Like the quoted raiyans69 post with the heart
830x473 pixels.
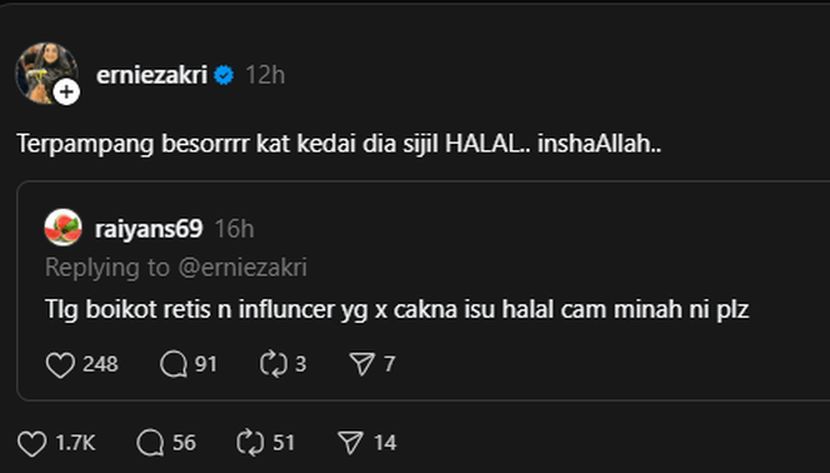tap(61, 365)
